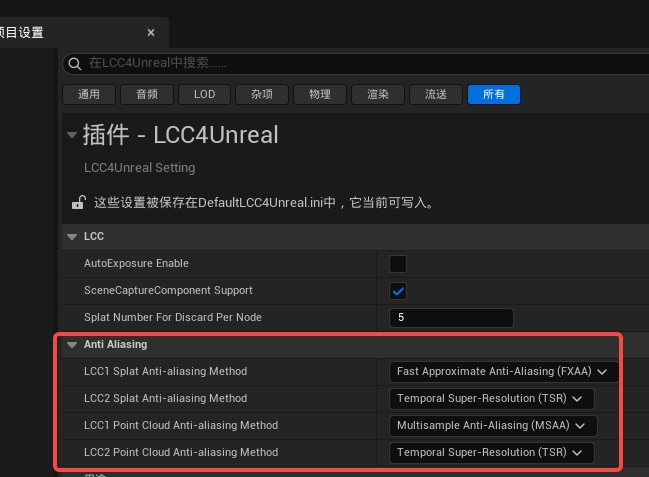Click the Splat Number For Discard Per Node label
Image resolution: width=649 pixels, height=477 pixels.
(173, 317)
